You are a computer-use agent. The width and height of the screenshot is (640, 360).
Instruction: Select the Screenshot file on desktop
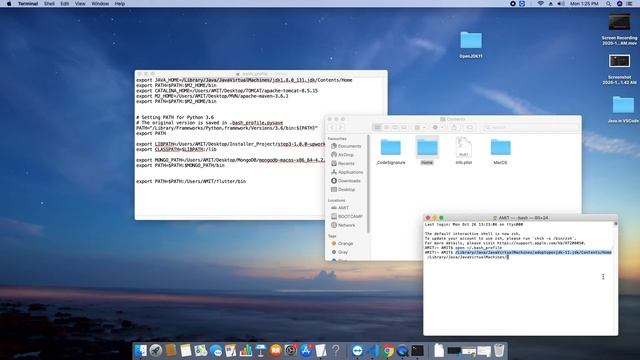tap(619, 69)
